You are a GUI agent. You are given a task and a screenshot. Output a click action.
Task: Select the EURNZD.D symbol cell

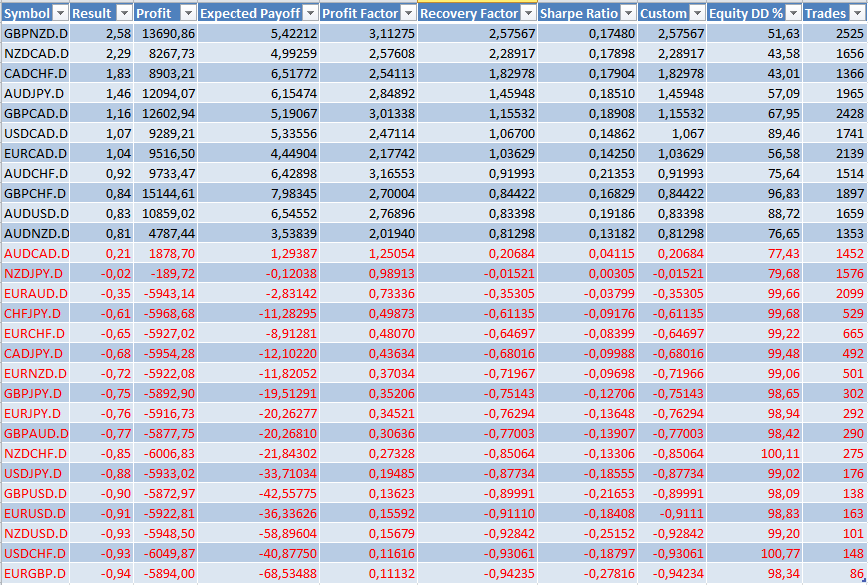35,374
